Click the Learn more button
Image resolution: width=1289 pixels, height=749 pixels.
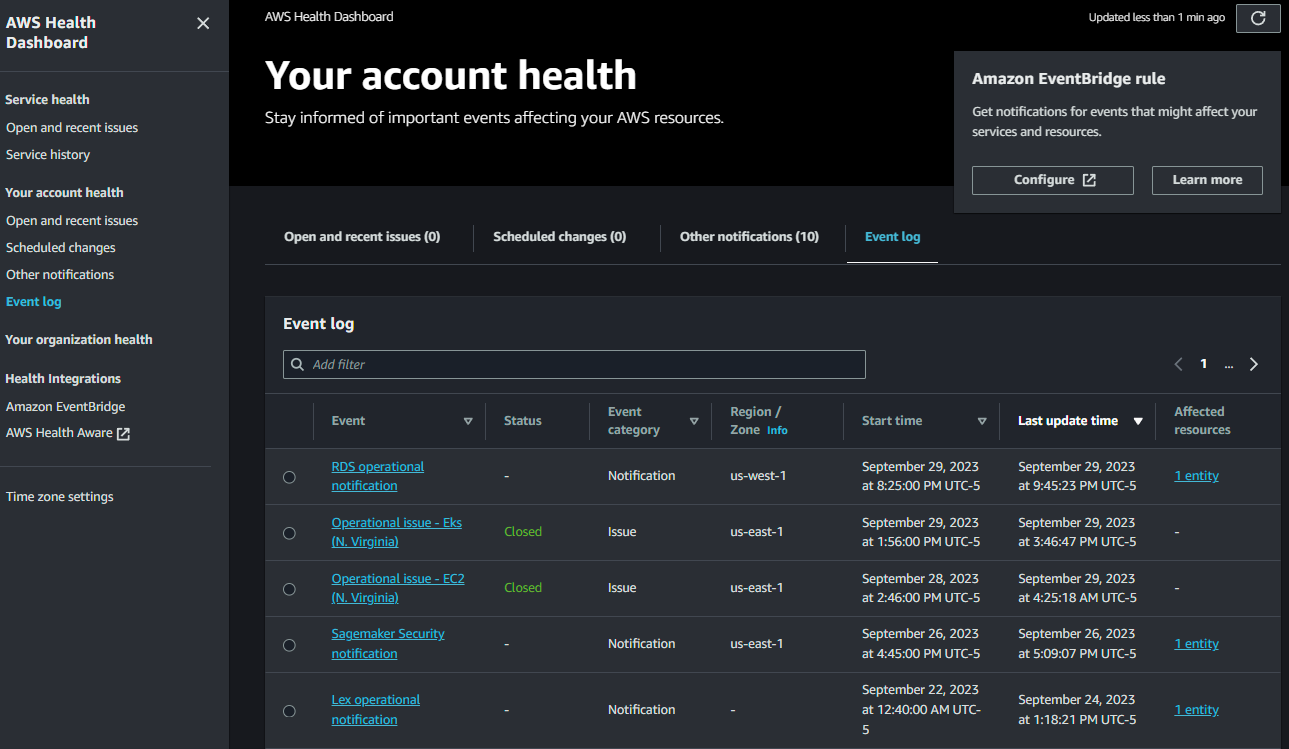coord(1207,180)
